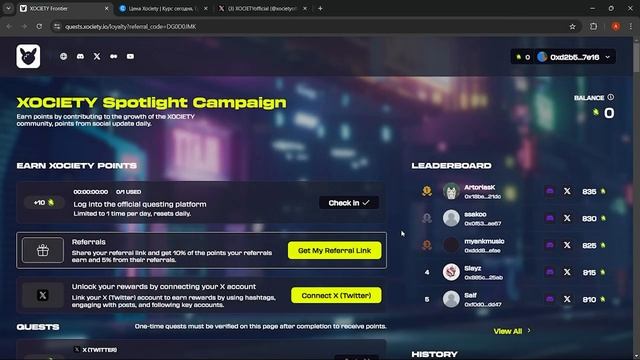Click Discord icon in Saif row
640x360 pixels.
550,299
